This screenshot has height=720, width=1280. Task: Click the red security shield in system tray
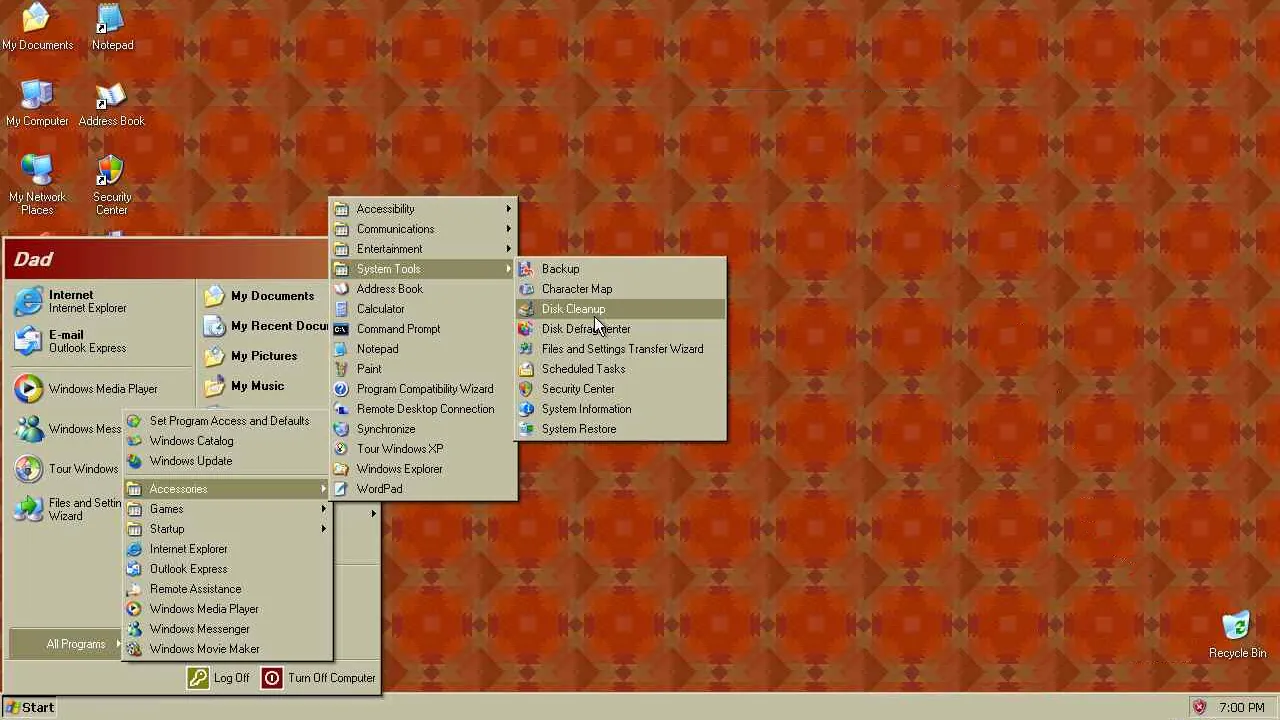click(1199, 707)
